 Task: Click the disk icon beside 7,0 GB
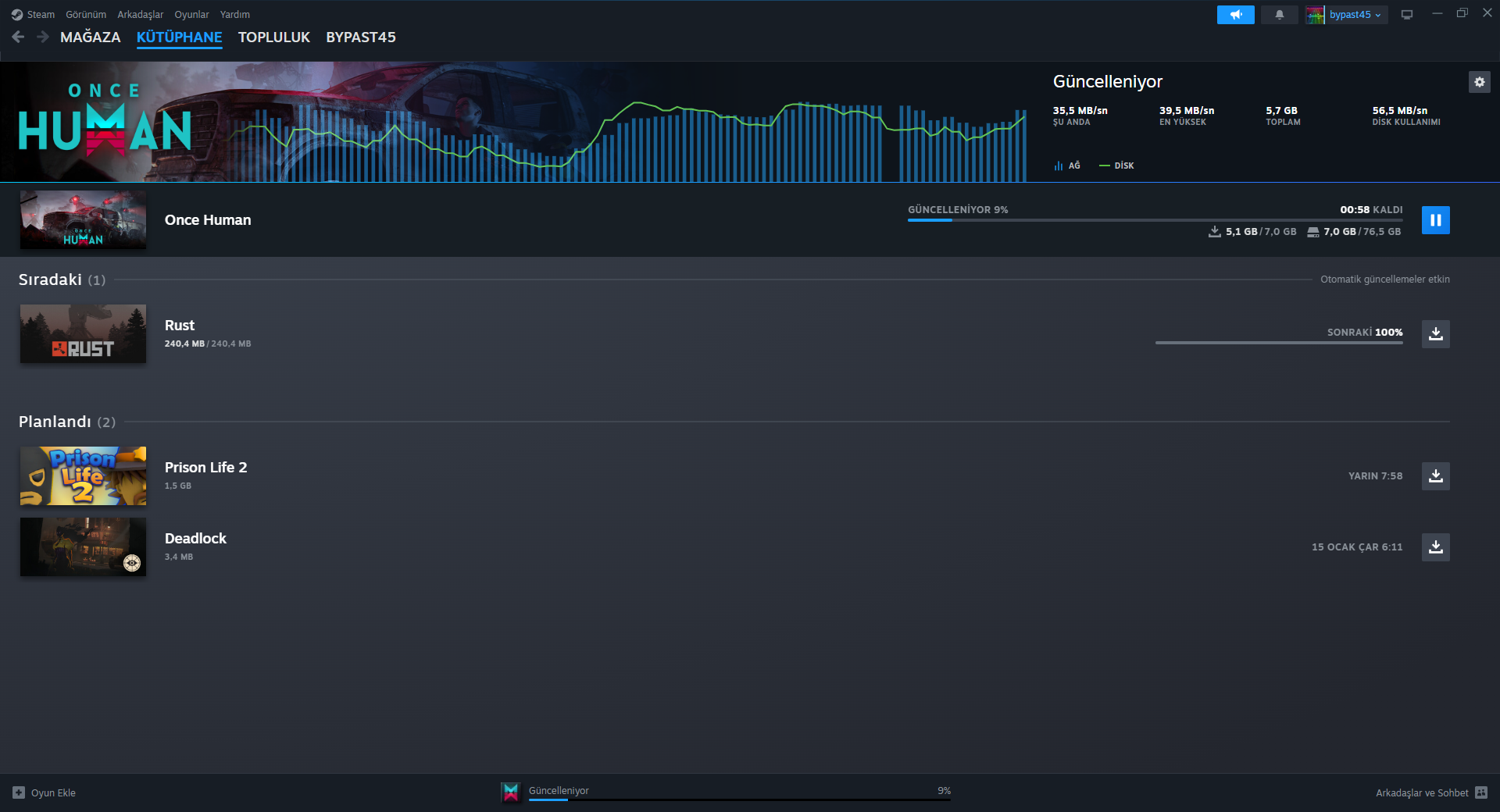[1313, 232]
